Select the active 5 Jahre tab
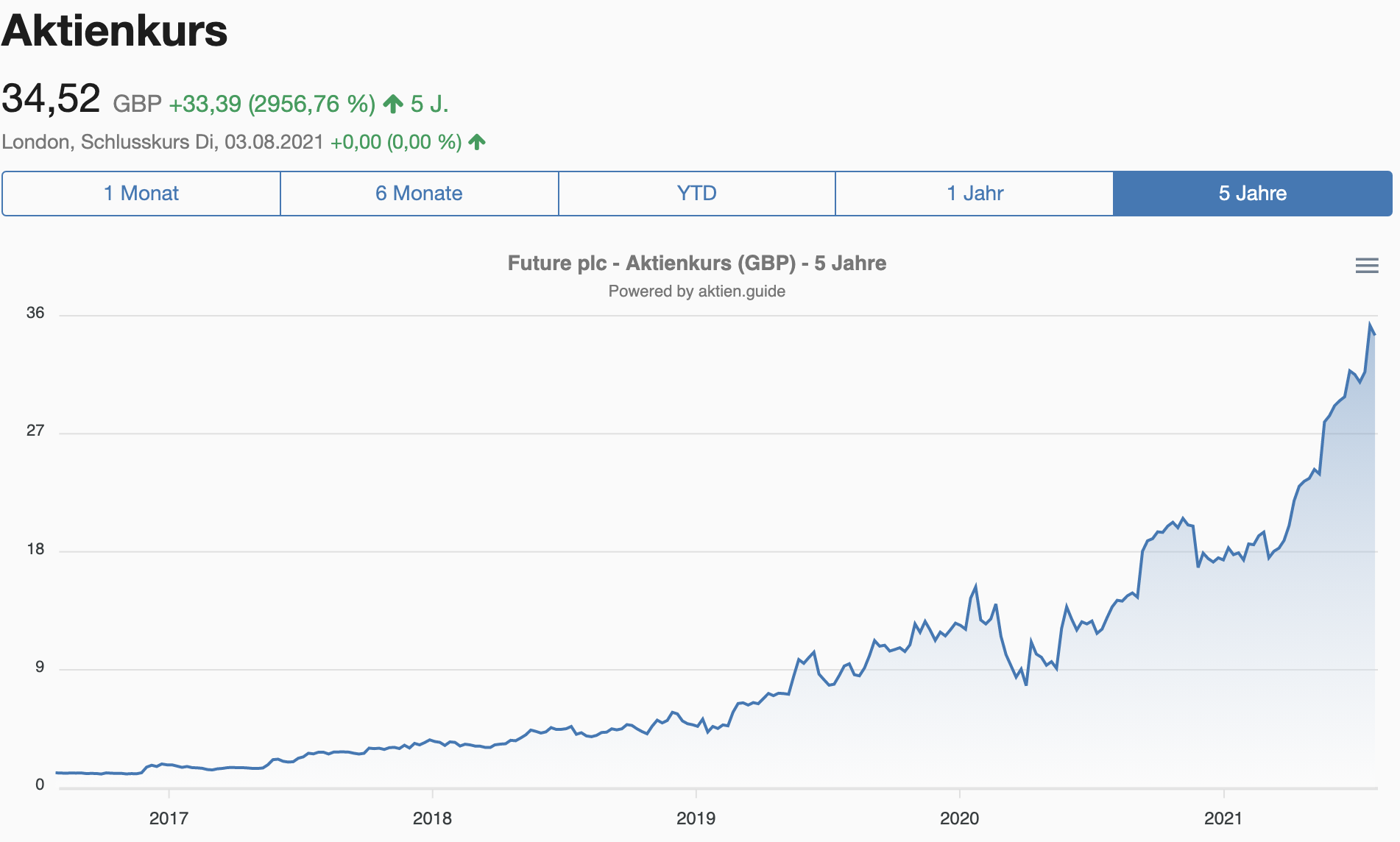1400x842 pixels. click(x=1253, y=194)
